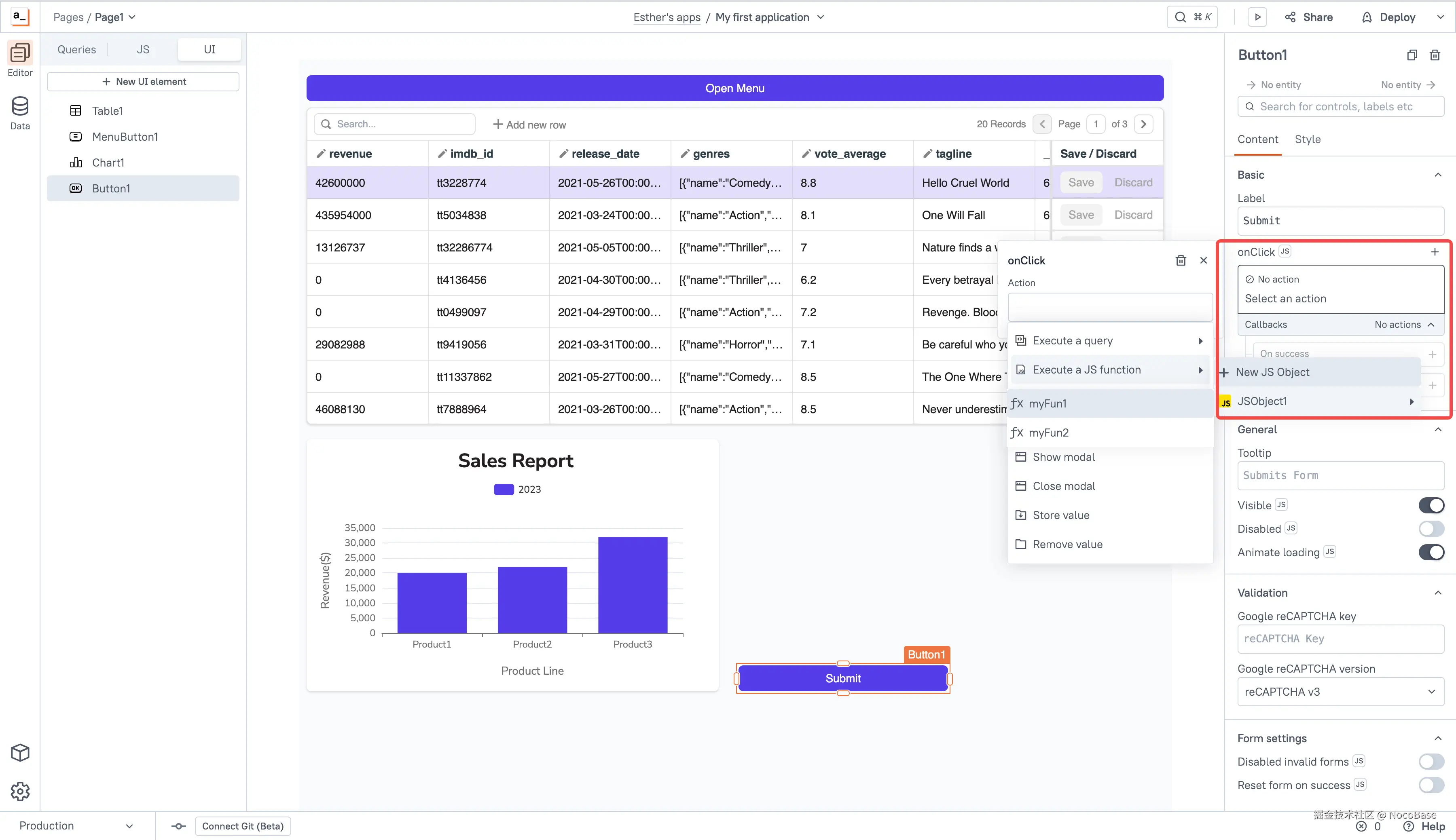The width and height of the screenshot is (1456, 840).
Task: Delete the onClick action trash icon
Action: (1181, 261)
